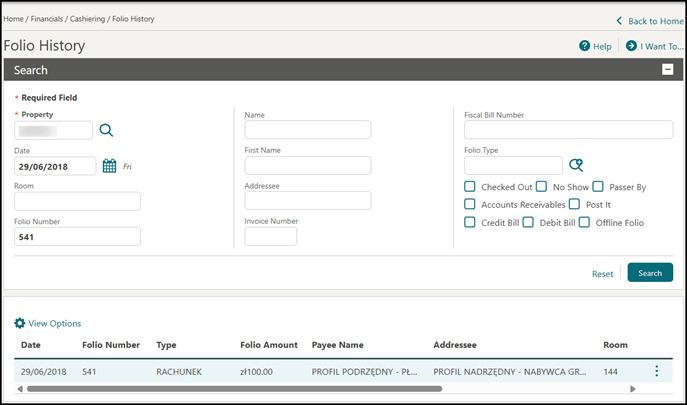
Task: Enable the Accounts Receivables checkbox
Action: coord(470,204)
